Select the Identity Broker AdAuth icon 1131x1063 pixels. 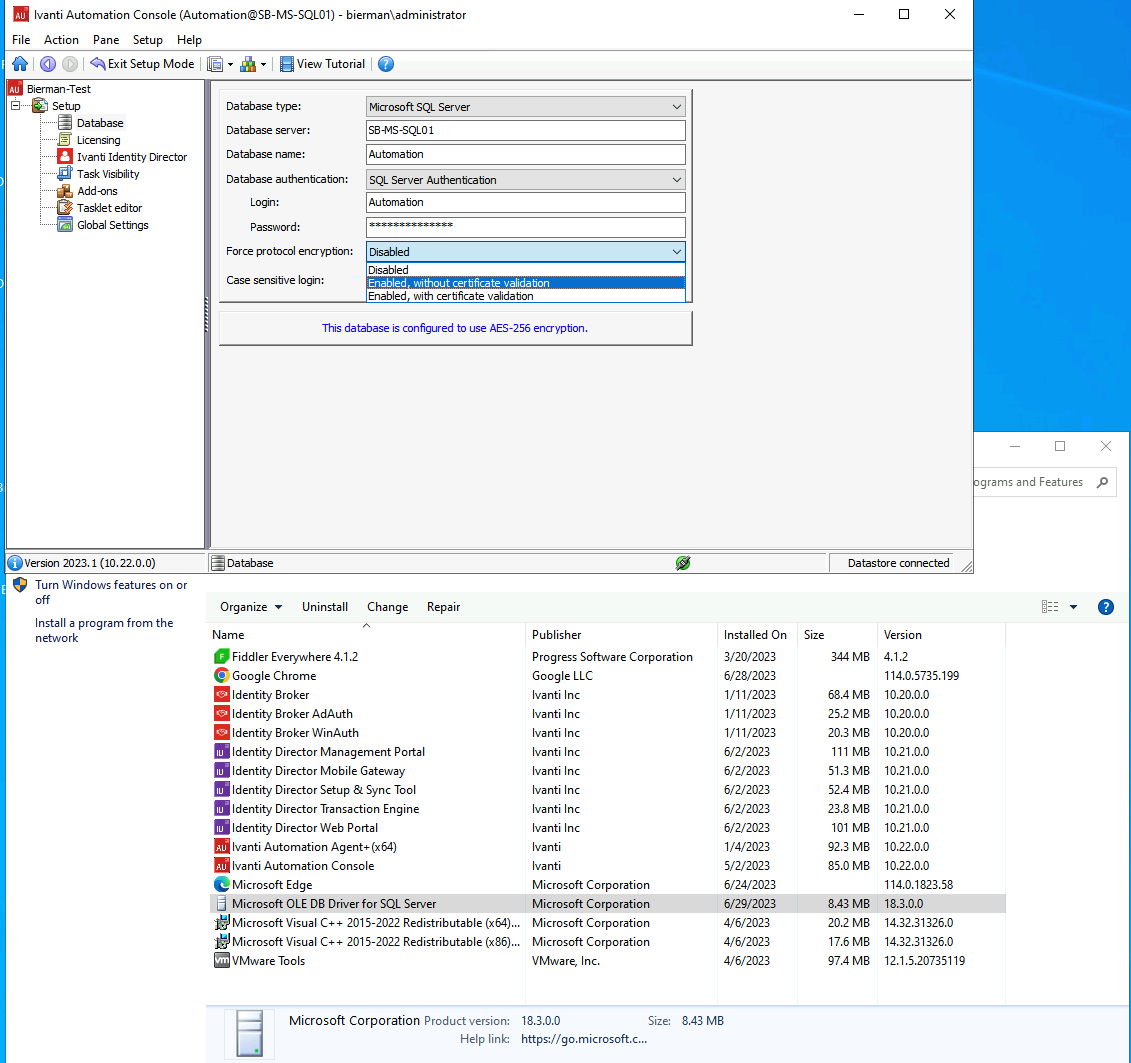tap(221, 714)
